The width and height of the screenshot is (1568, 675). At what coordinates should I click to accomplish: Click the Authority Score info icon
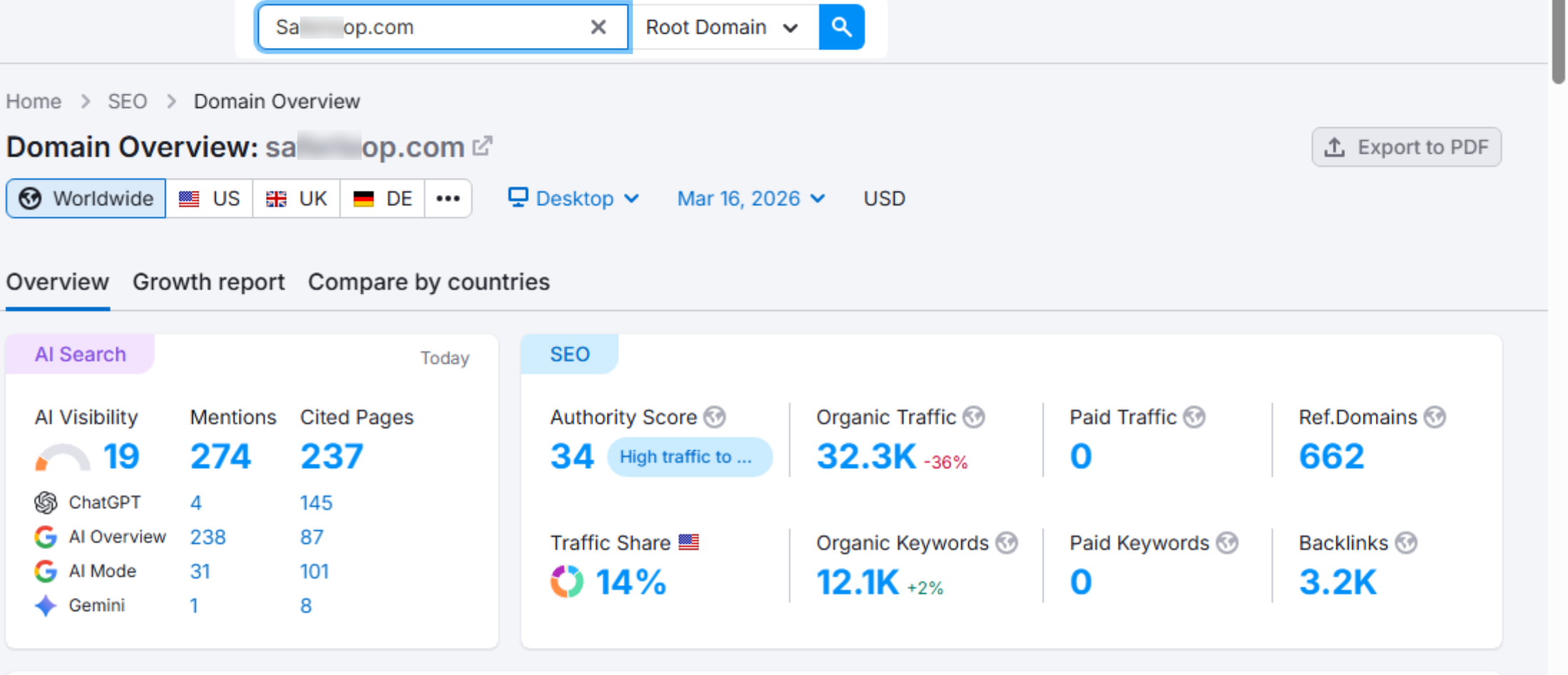tap(715, 416)
